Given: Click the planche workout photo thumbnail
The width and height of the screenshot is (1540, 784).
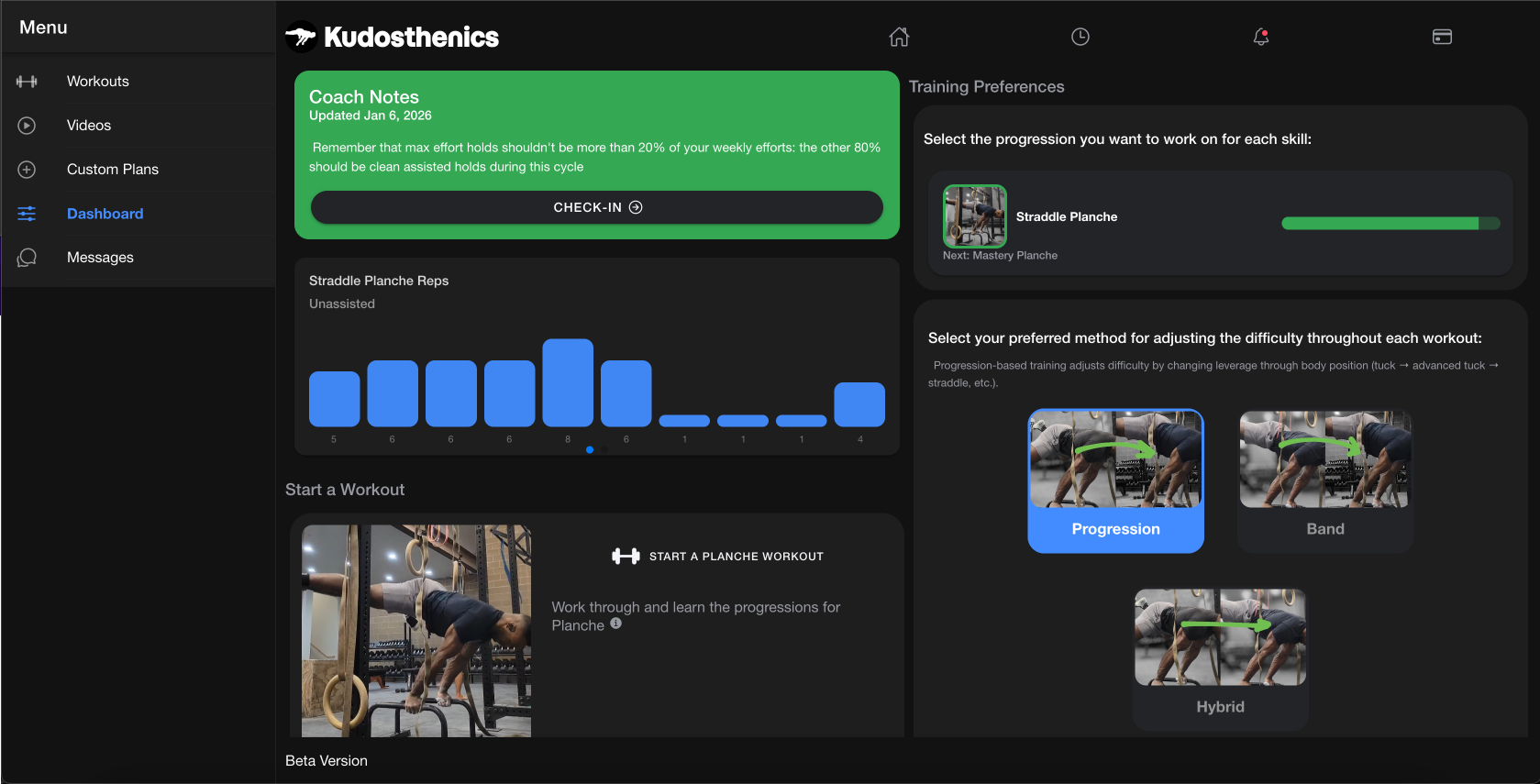Looking at the screenshot, I should click(416, 631).
